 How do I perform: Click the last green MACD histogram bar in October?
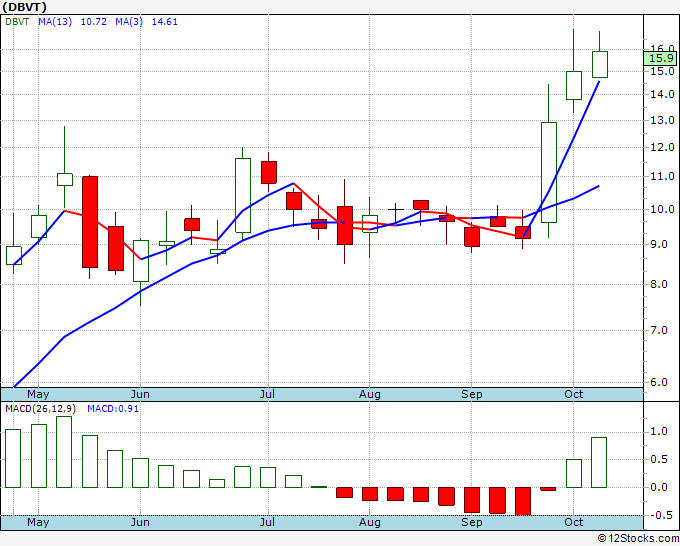599,462
